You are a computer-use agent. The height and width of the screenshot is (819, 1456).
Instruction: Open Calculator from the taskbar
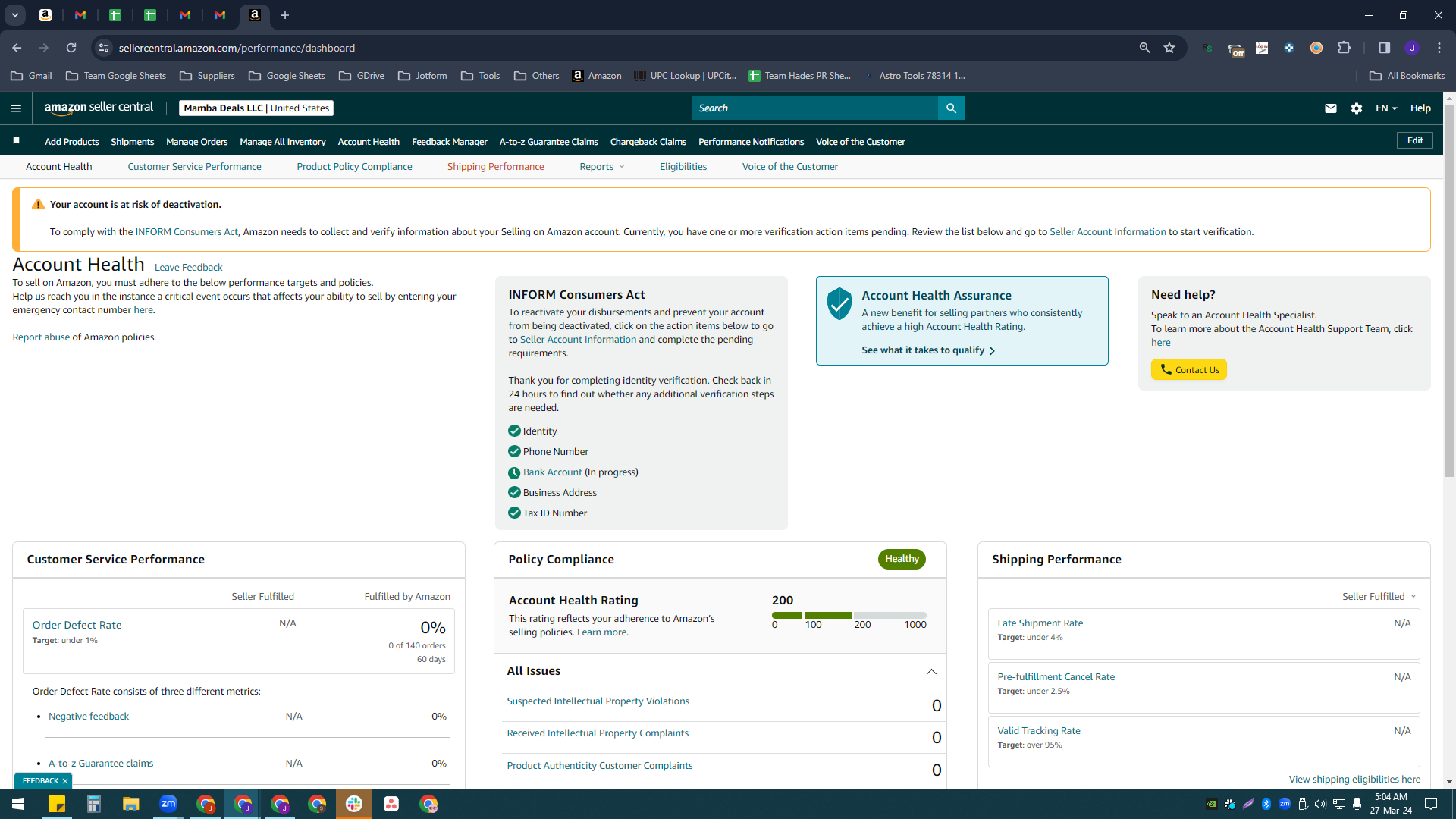tap(94, 804)
